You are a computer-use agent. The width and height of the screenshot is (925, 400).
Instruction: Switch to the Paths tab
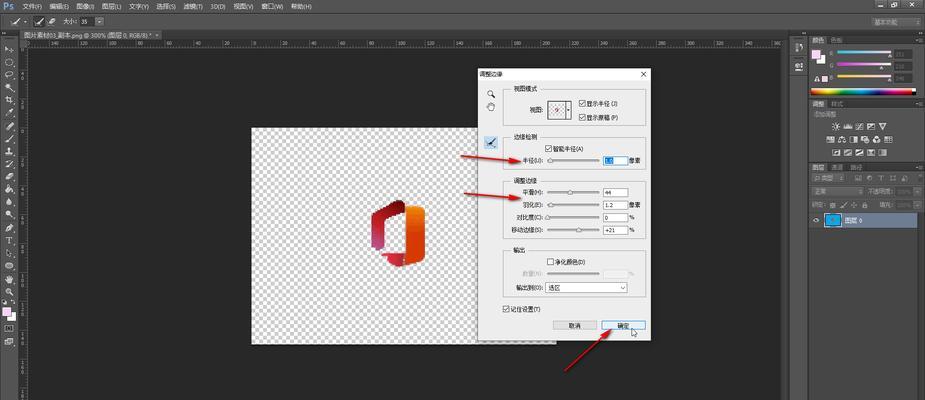(855, 167)
